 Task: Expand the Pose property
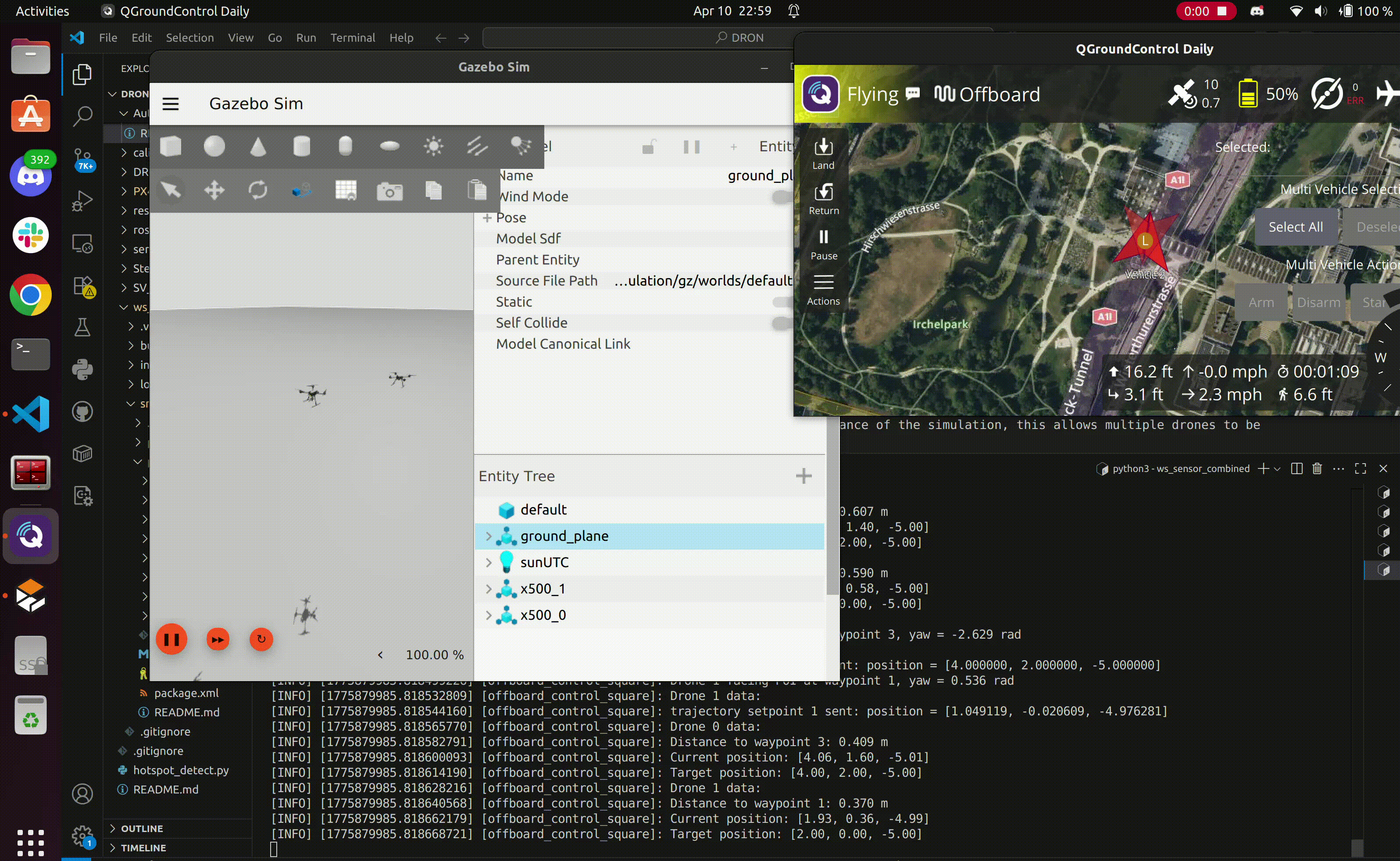coord(487,218)
